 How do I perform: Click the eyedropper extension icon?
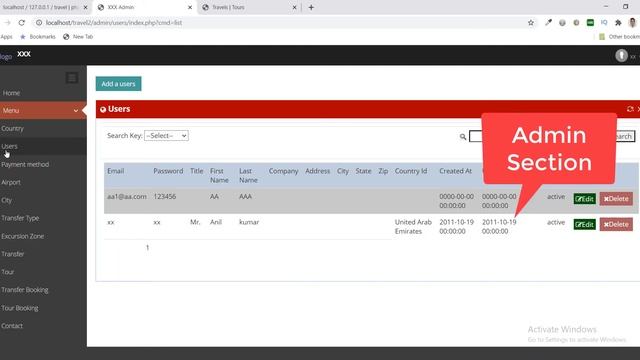pos(548,23)
